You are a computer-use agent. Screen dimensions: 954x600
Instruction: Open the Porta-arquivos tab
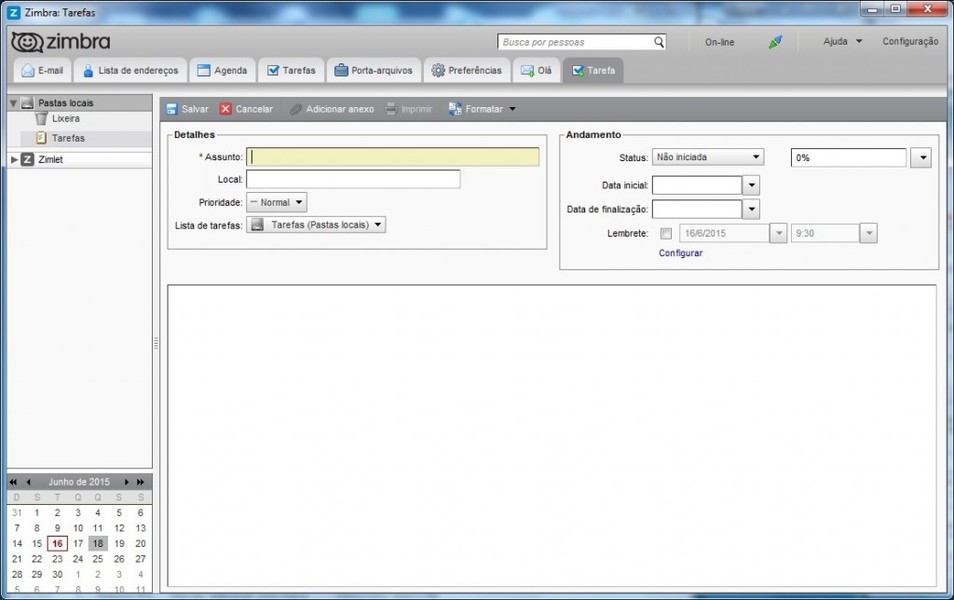[x=374, y=71]
